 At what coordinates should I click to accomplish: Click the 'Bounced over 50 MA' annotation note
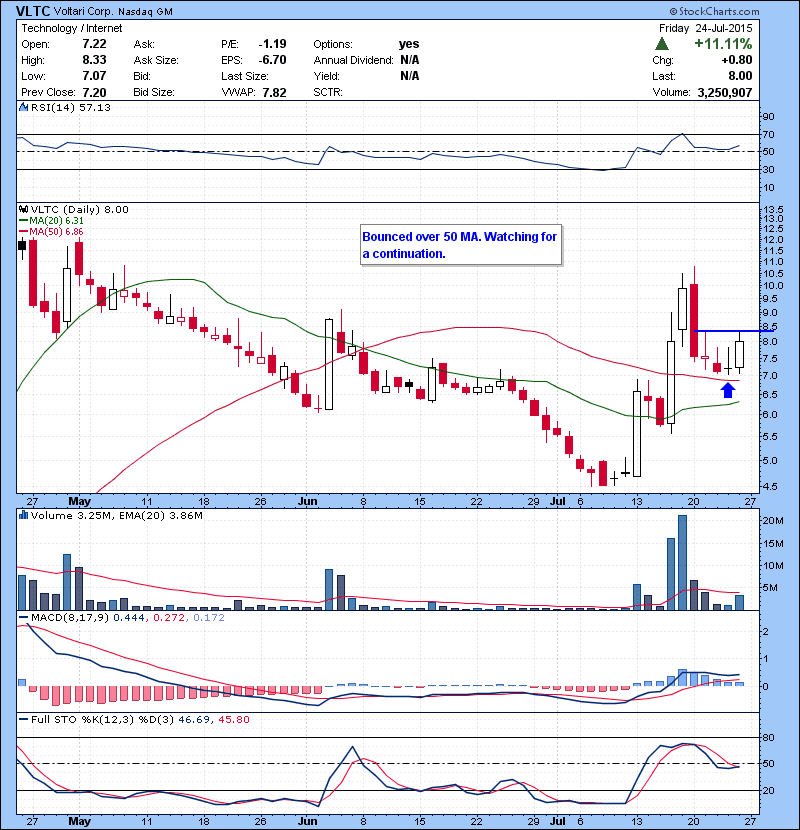coord(461,245)
